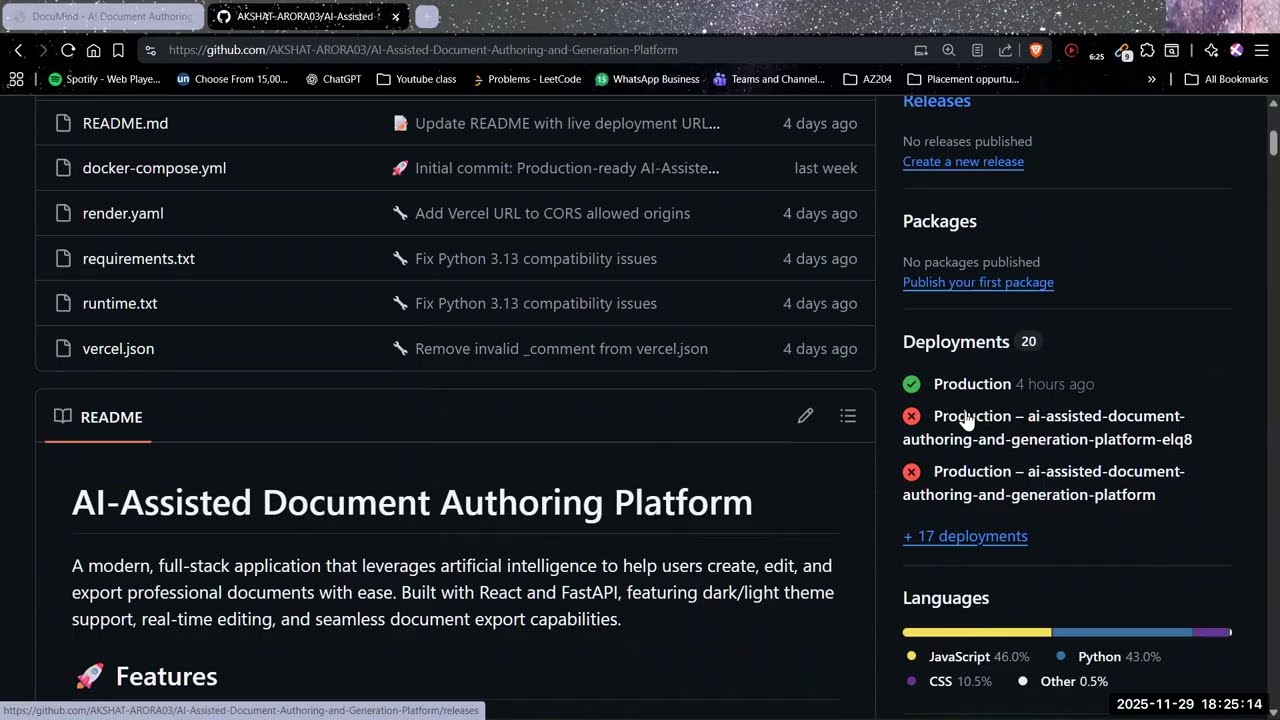This screenshot has height=720, width=1280.
Task: Bookmark this page with the bookmark icon
Action: (x=118, y=50)
